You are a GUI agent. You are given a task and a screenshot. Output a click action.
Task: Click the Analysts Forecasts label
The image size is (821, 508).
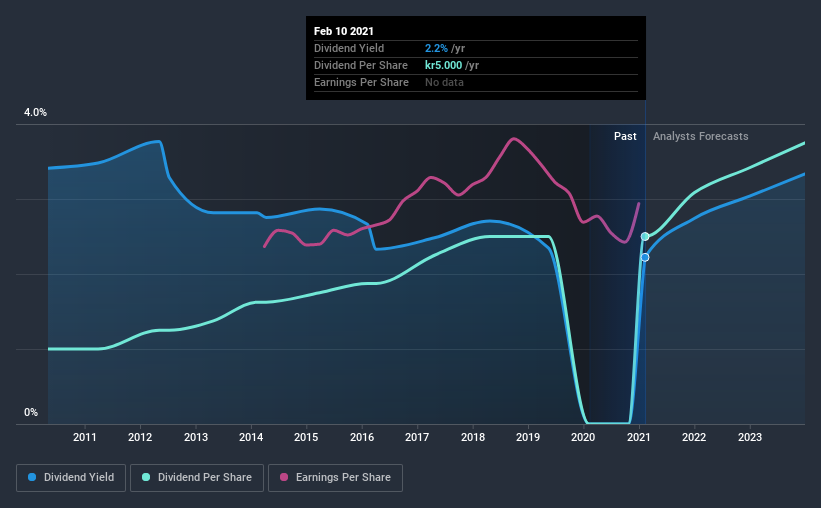pos(701,136)
